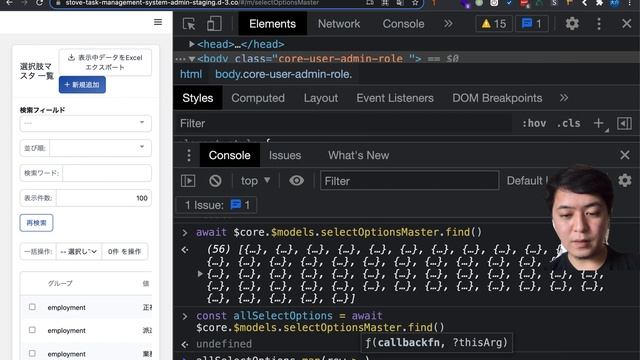Close the DevTools panel

[627, 24]
